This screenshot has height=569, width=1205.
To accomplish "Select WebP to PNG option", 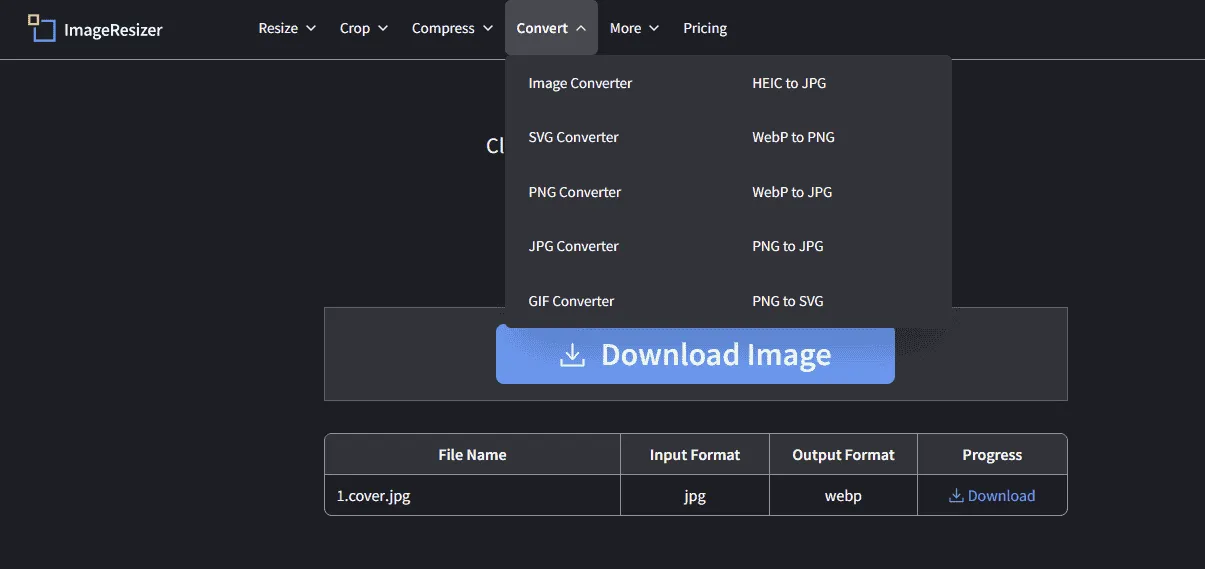I will (793, 137).
